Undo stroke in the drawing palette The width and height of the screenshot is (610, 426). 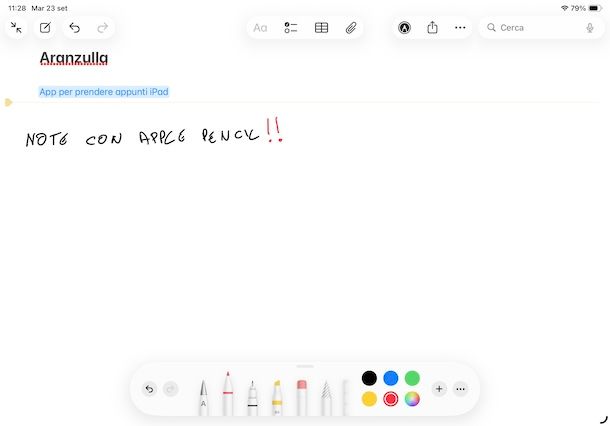149,389
